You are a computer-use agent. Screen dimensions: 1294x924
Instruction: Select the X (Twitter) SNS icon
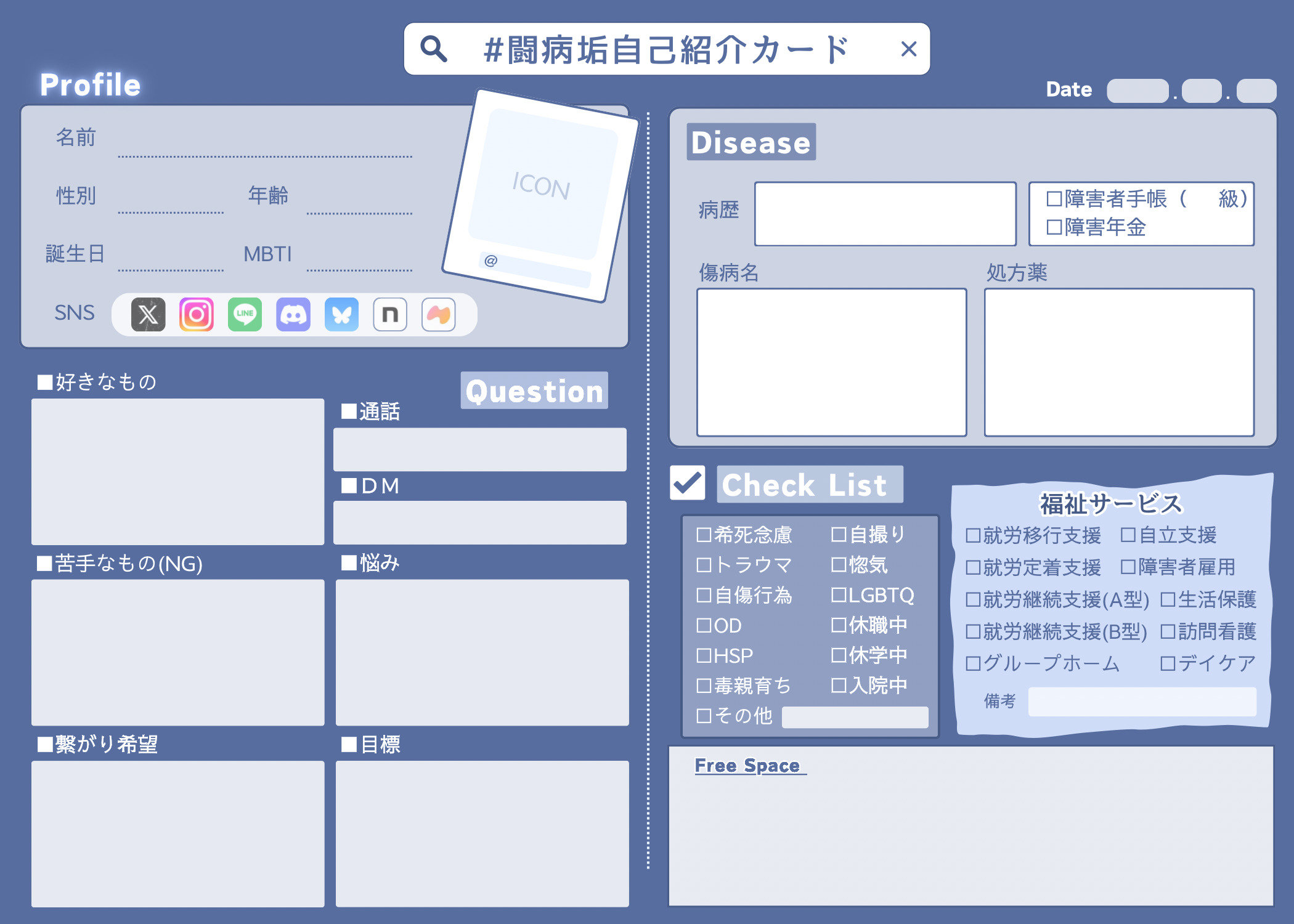tap(148, 314)
